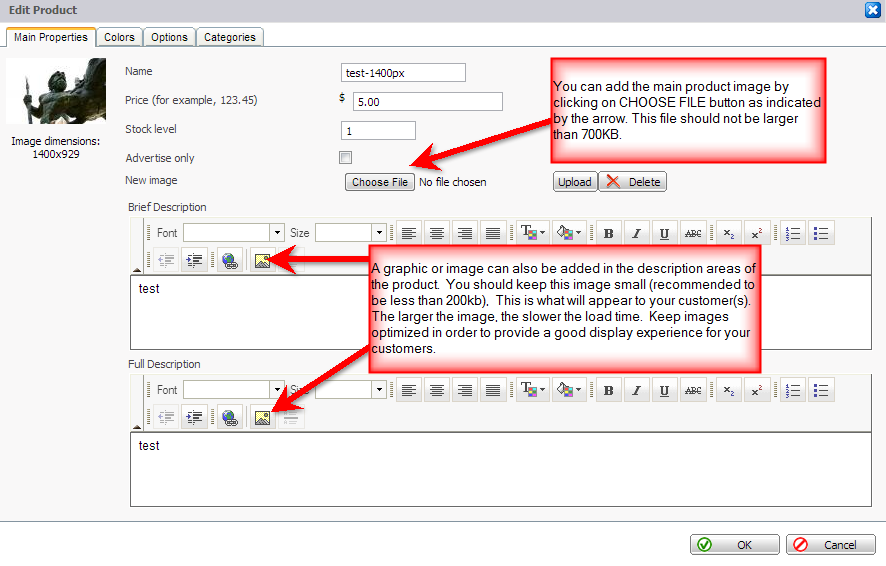Outdent text in Brief Description toolbar

166,260
